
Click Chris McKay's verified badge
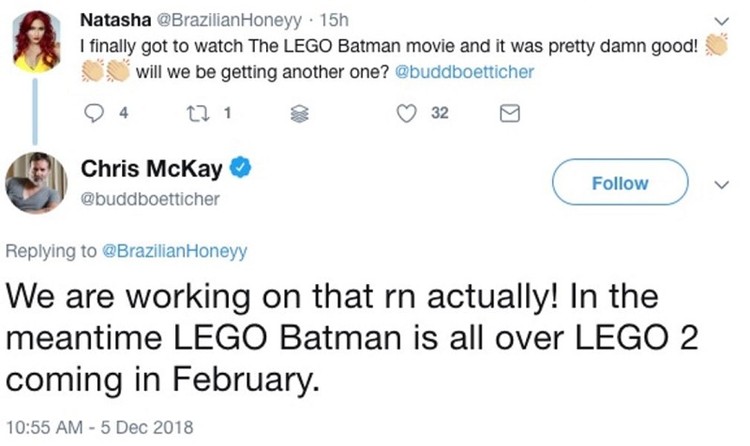coord(240,169)
